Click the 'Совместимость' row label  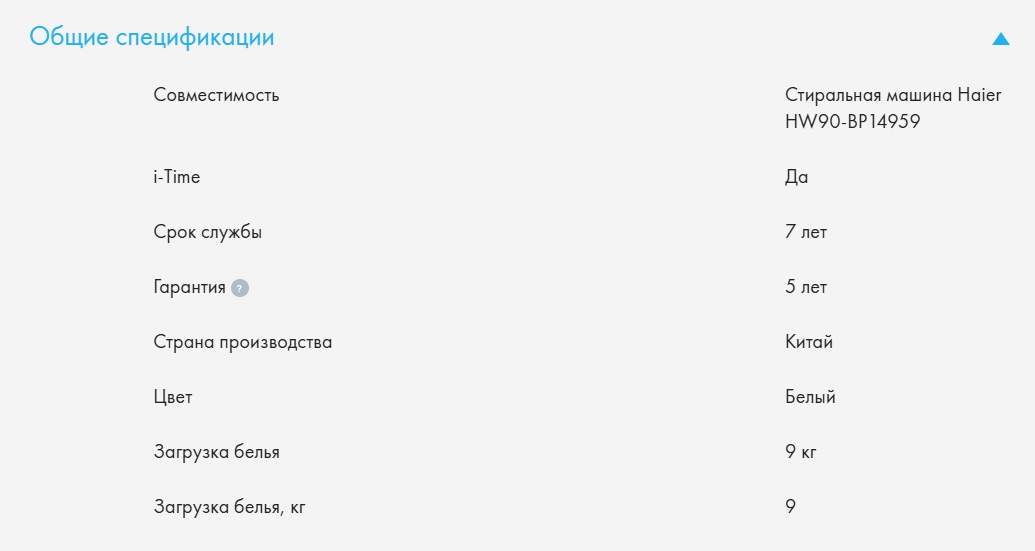point(216,96)
